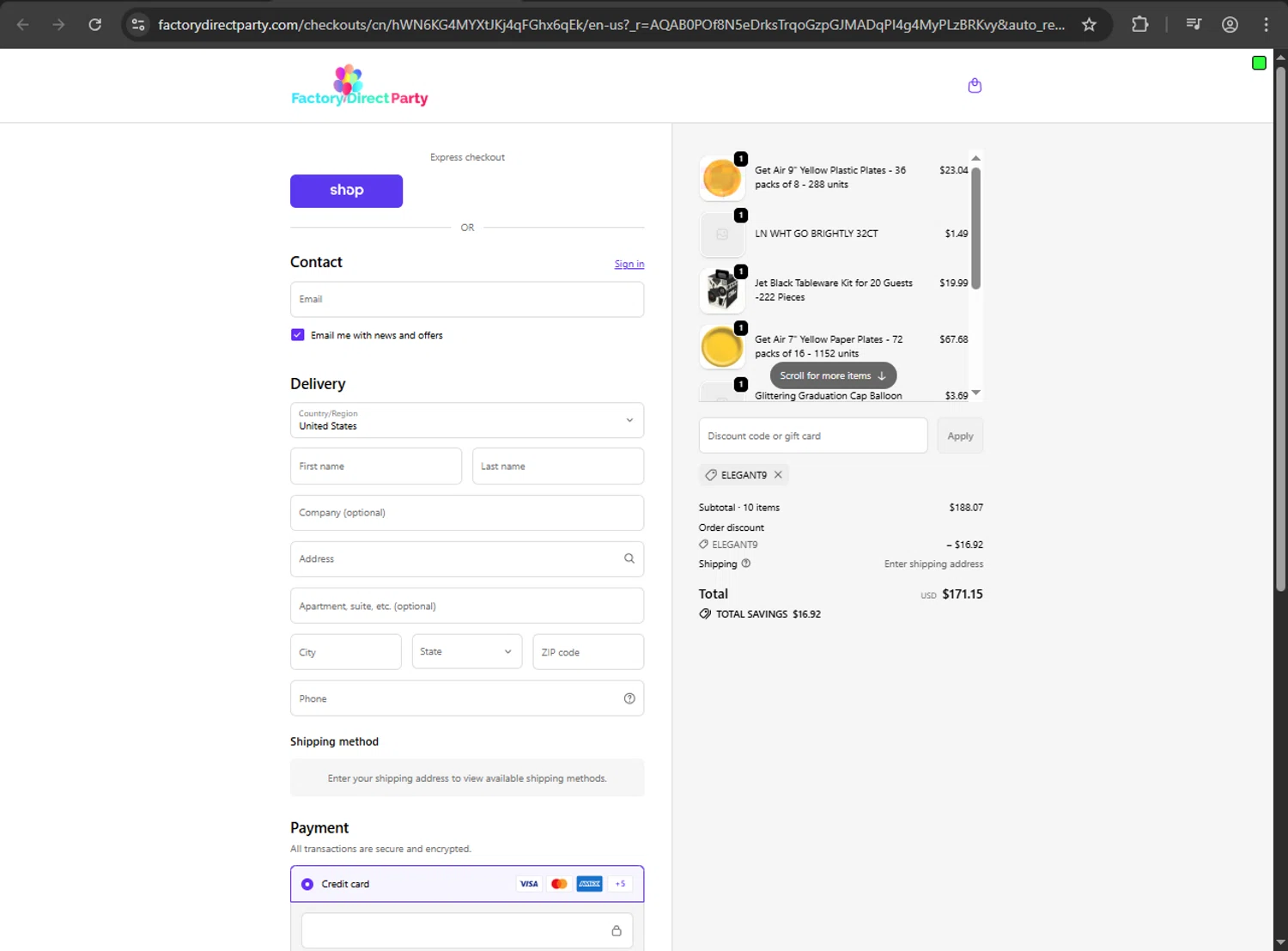Click the Last name field

click(x=558, y=466)
